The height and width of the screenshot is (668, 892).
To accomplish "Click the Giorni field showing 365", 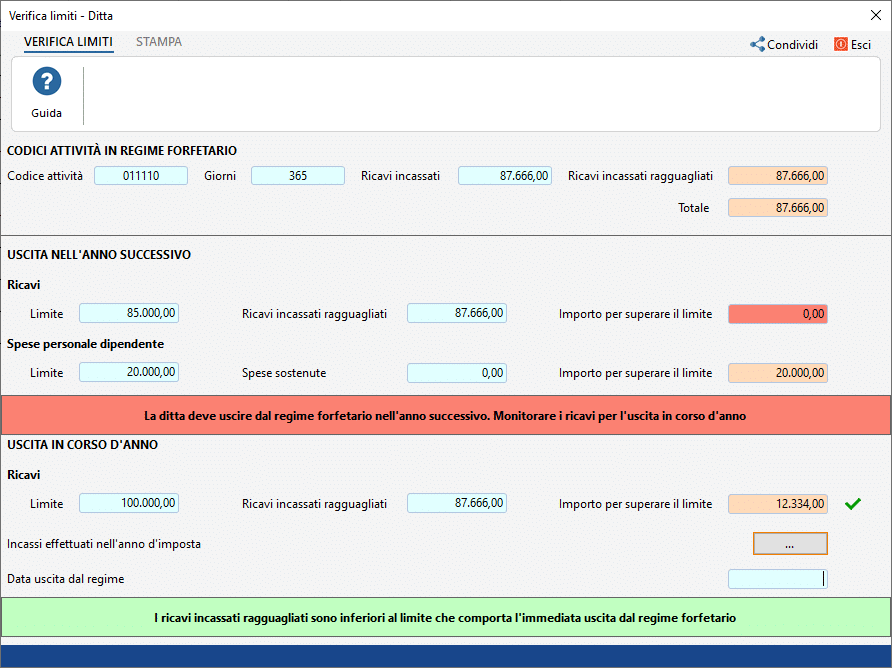I will coord(298,176).
